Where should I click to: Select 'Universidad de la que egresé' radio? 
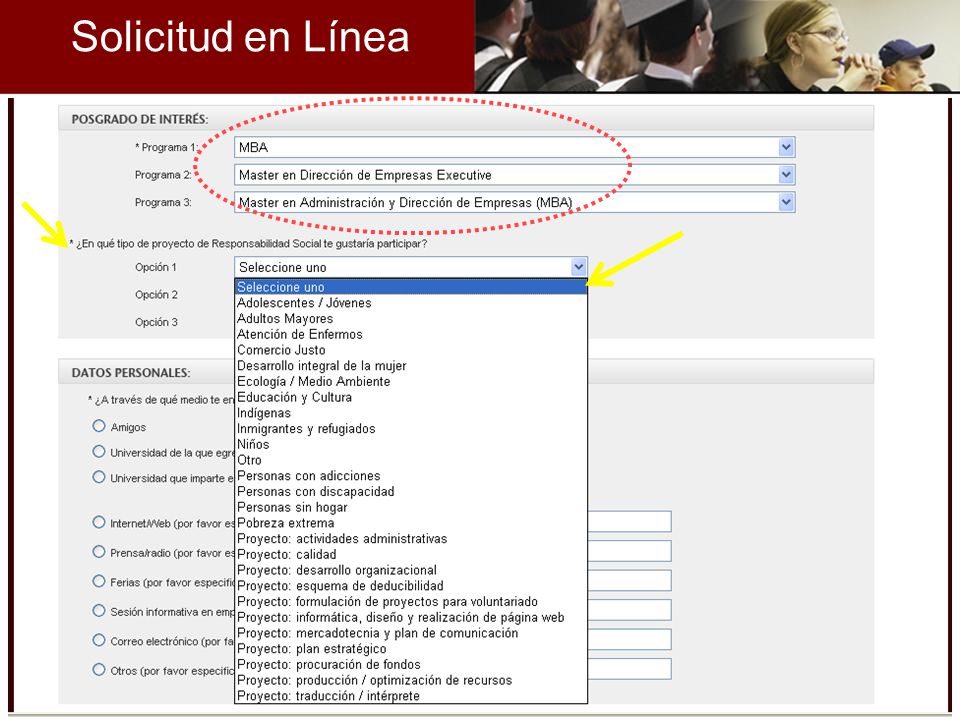[99, 451]
